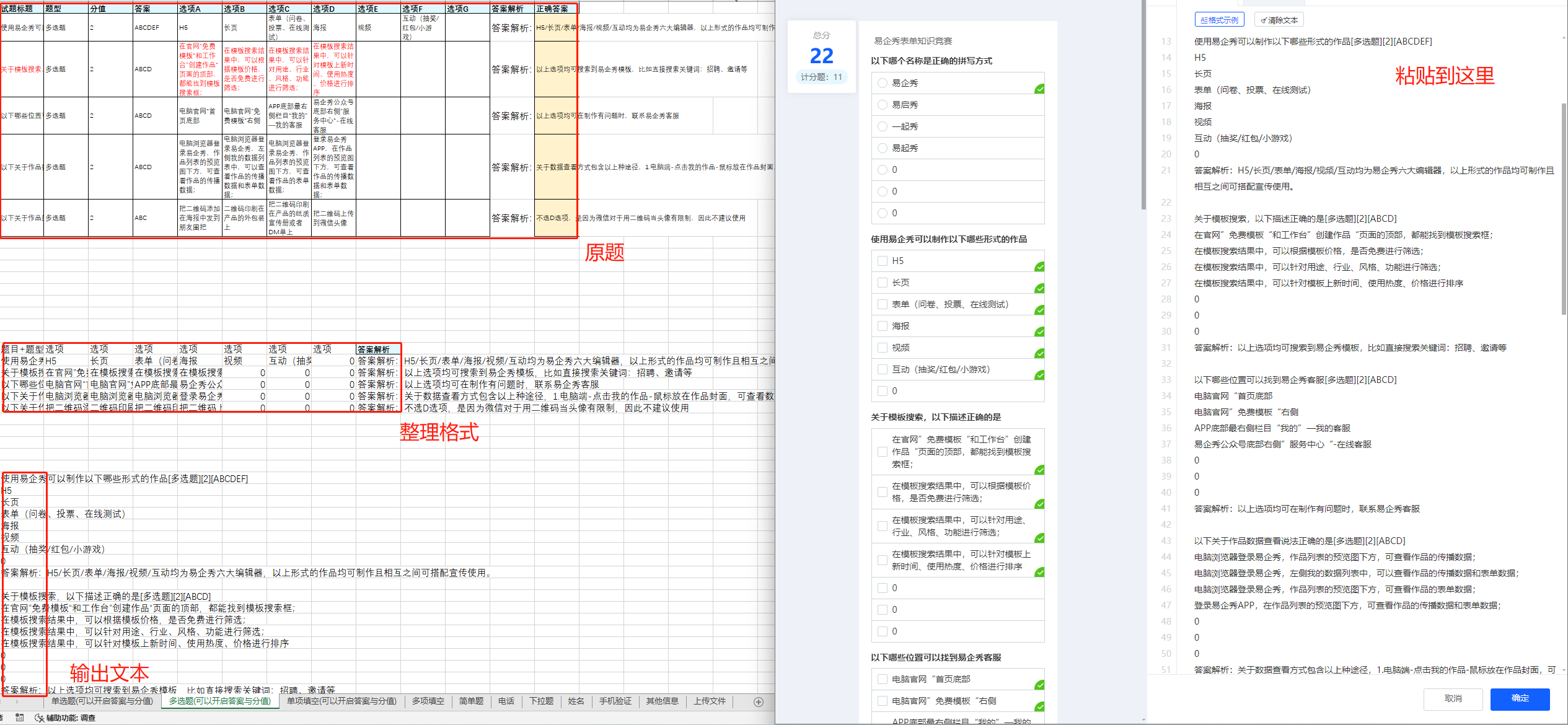Open the 姓名 sheet tab
Image resolution: width=1568 pixels, height=725 pixels.
[576, 701]
